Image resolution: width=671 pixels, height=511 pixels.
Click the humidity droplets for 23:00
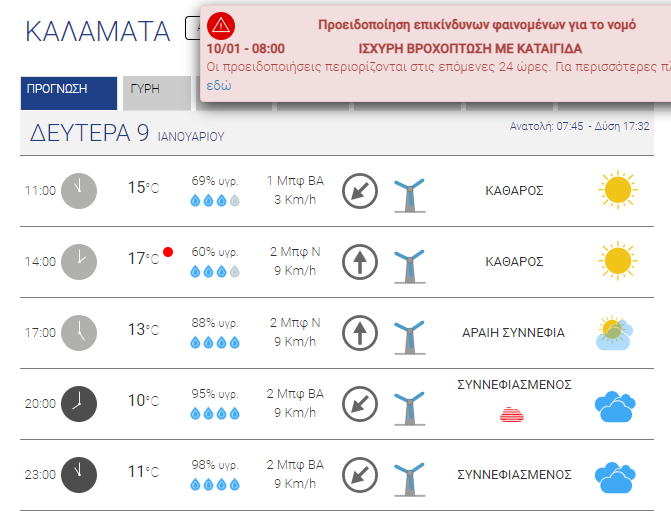[215, 484]
